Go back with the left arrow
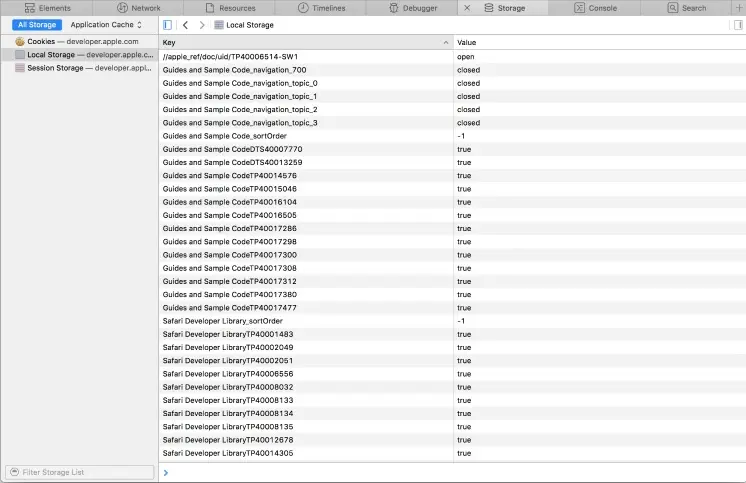 pyautogui.click(x=186, y=25)
